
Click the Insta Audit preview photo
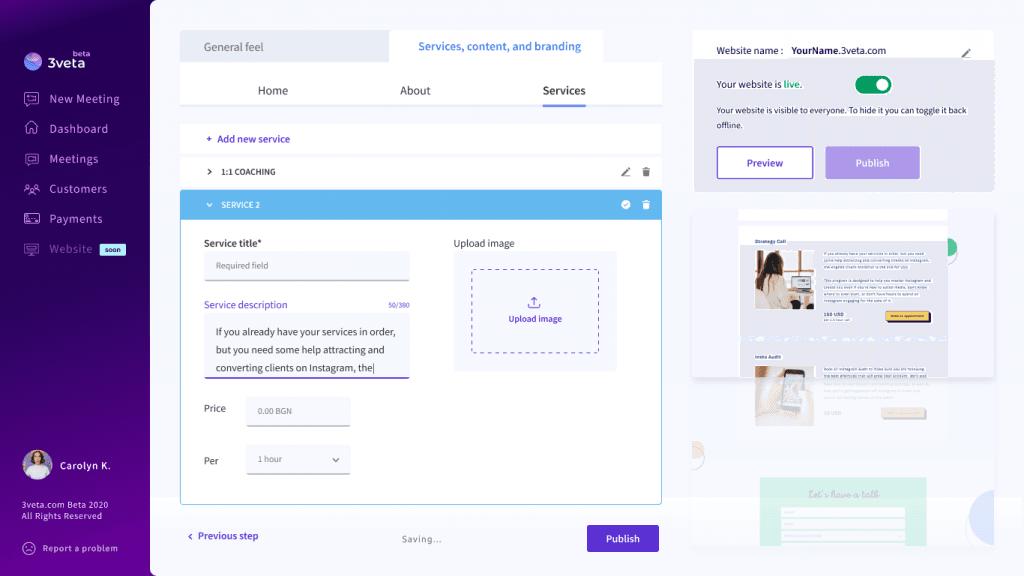point(784,396)
